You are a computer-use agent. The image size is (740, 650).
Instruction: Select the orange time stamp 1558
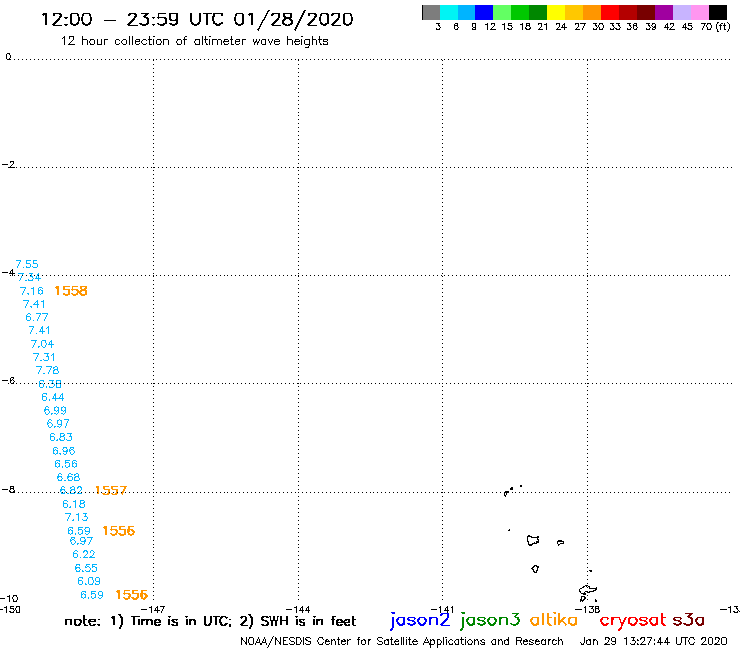tap(71, 291)
